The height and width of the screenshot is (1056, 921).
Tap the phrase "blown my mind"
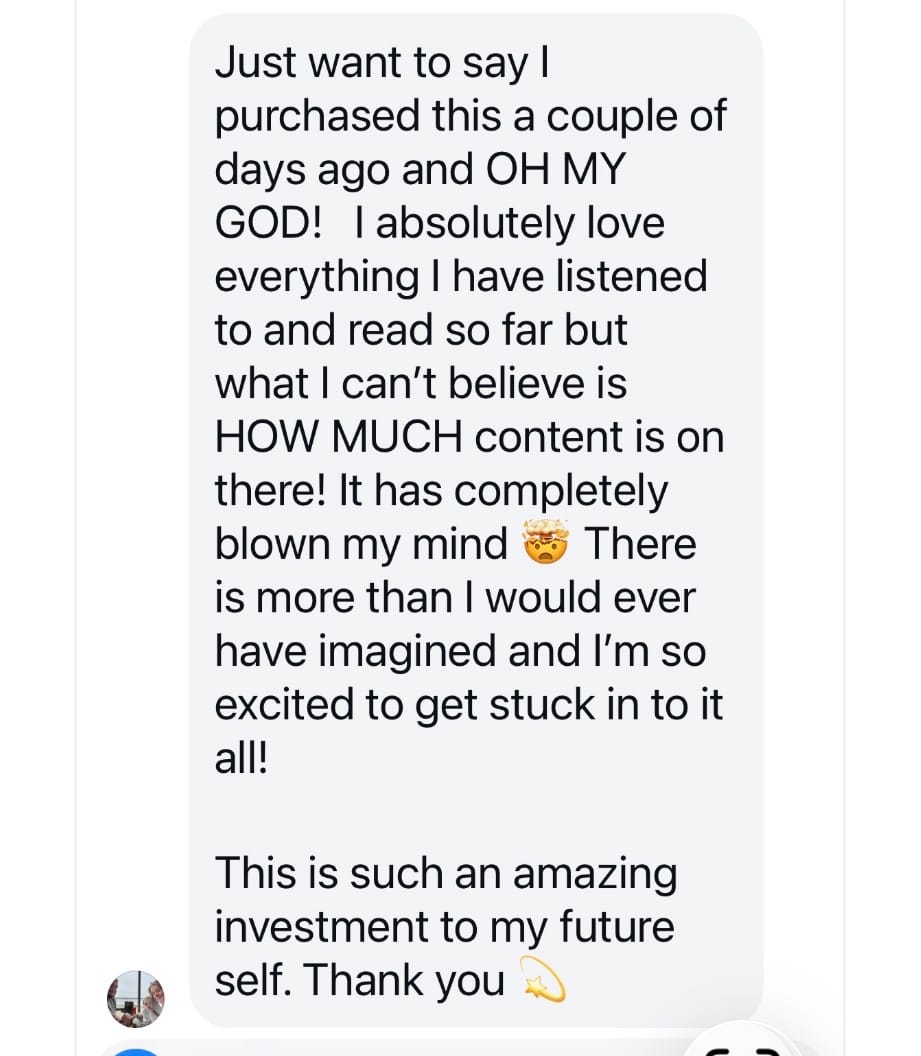361,545
